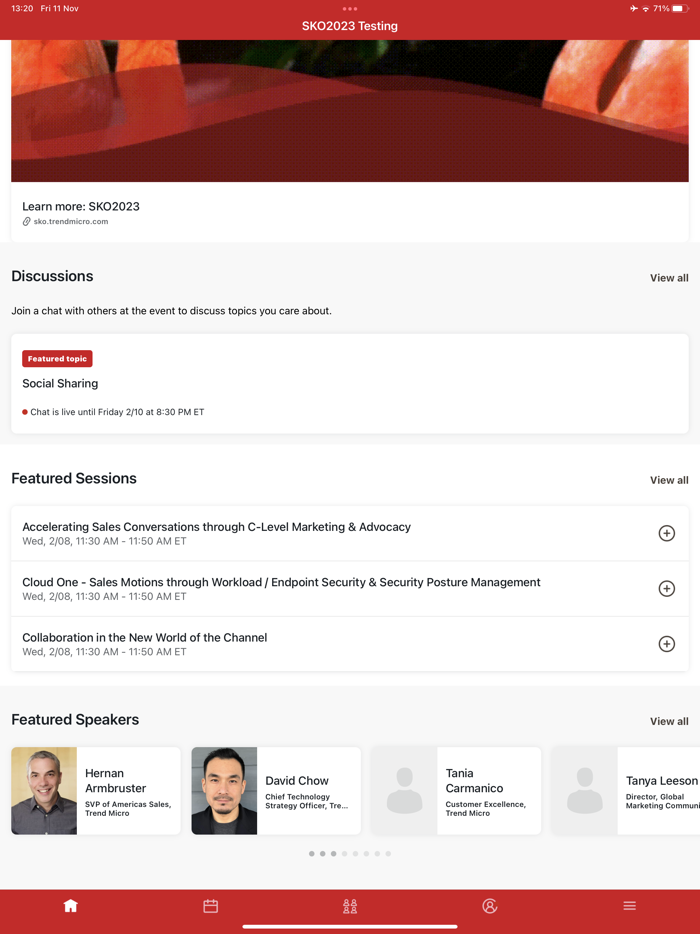Open the hamburger more menu
The width and height of the screenshot is (700, 934).
pyautogui.click(x=630, y=906)
